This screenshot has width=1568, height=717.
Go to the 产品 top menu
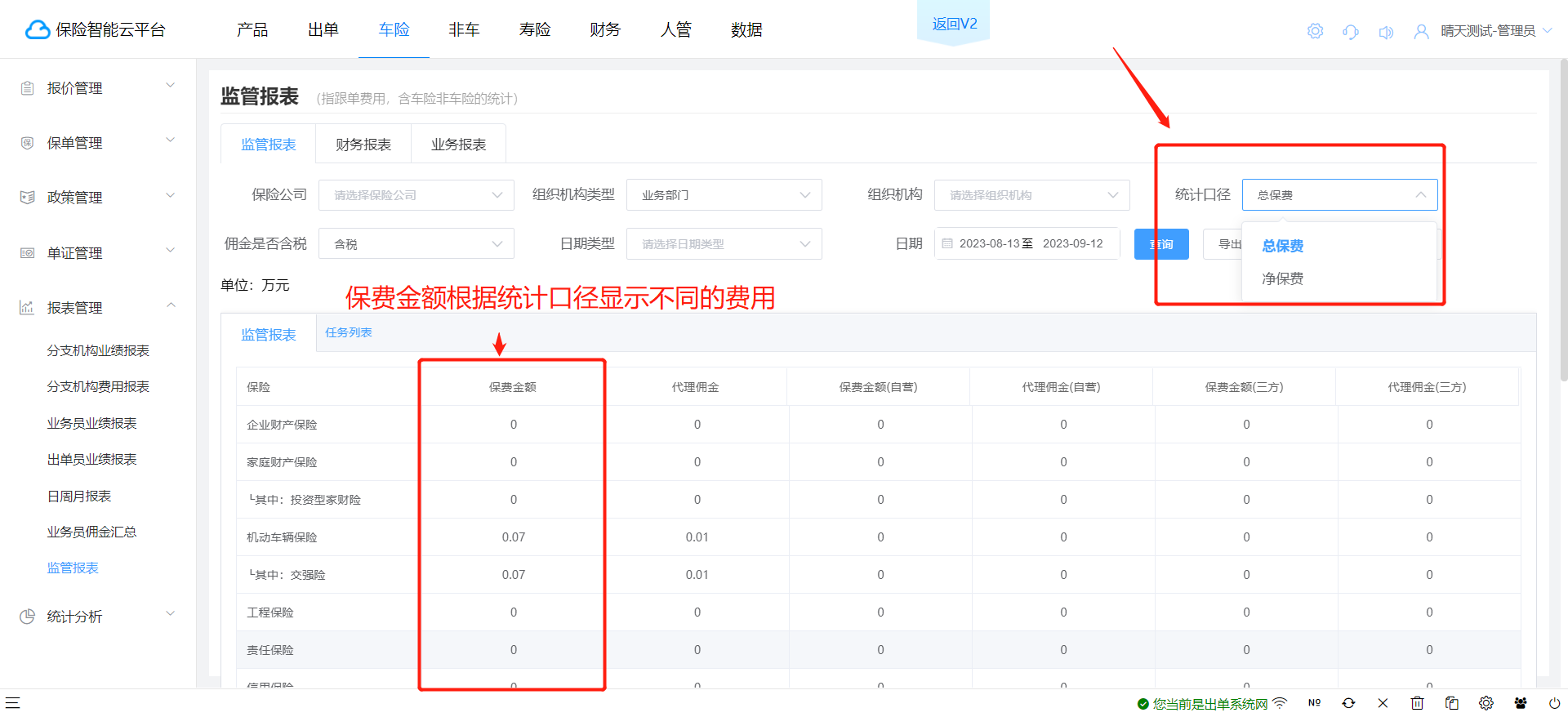(x=252, y=30)
